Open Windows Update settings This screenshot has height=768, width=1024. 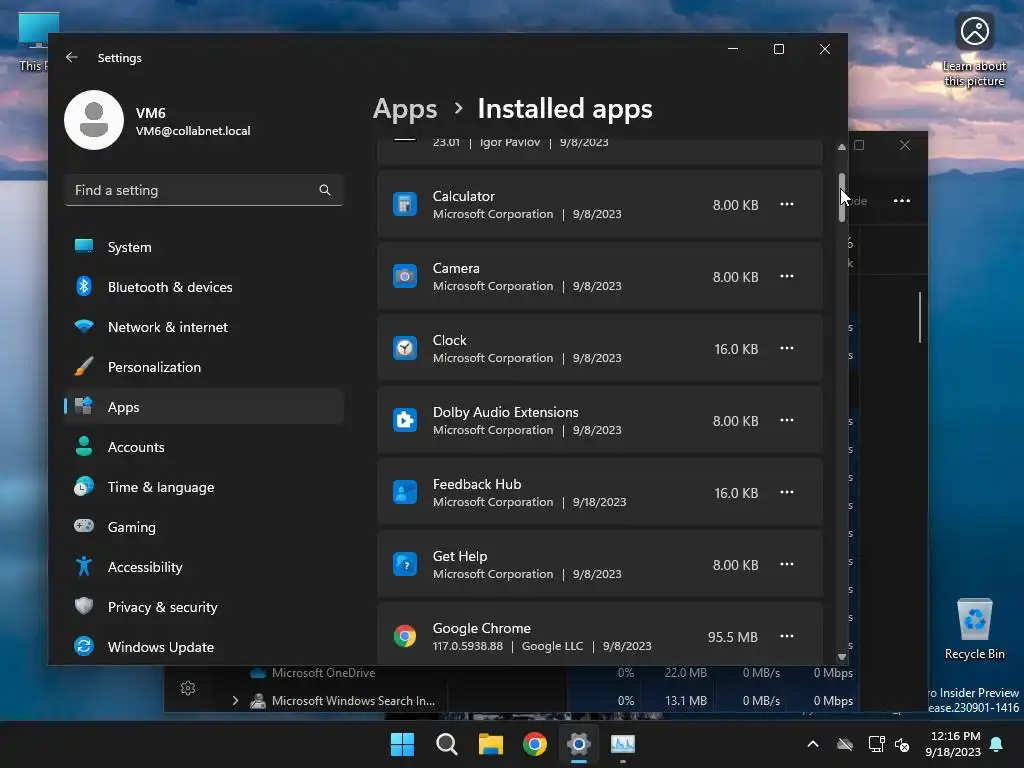coord(204,646)
